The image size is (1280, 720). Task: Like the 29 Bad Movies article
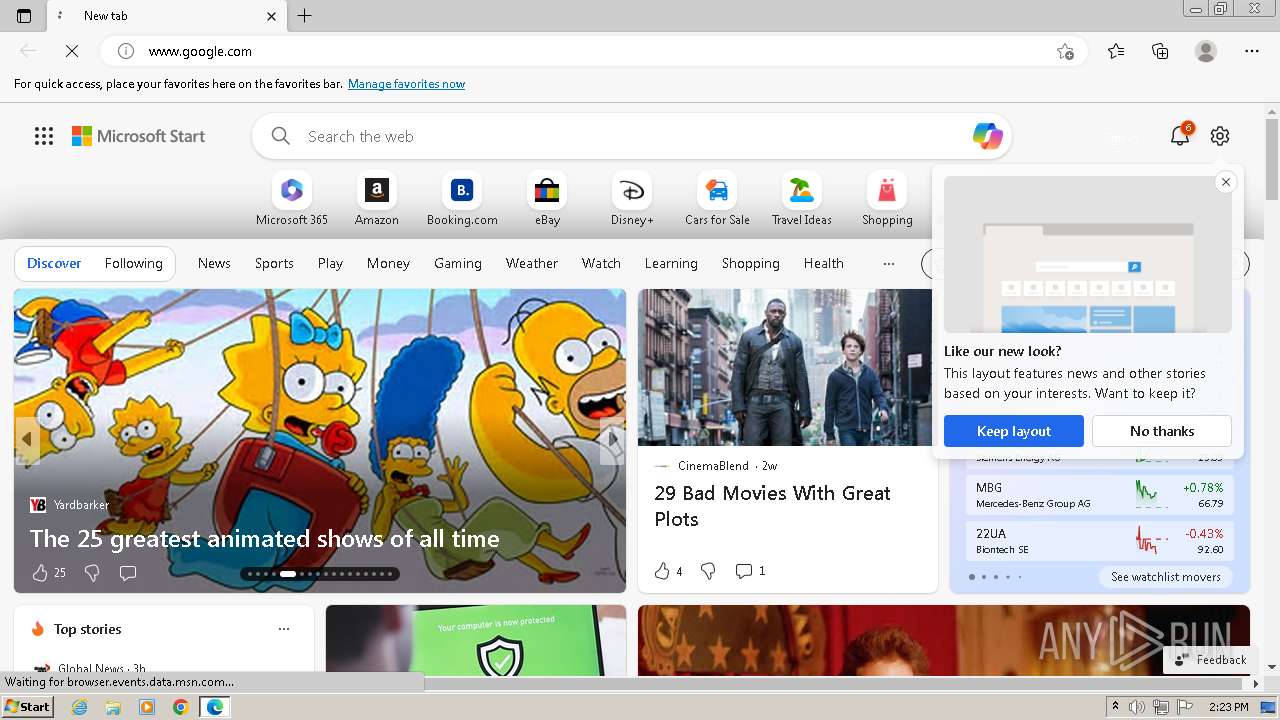(668, 571)
